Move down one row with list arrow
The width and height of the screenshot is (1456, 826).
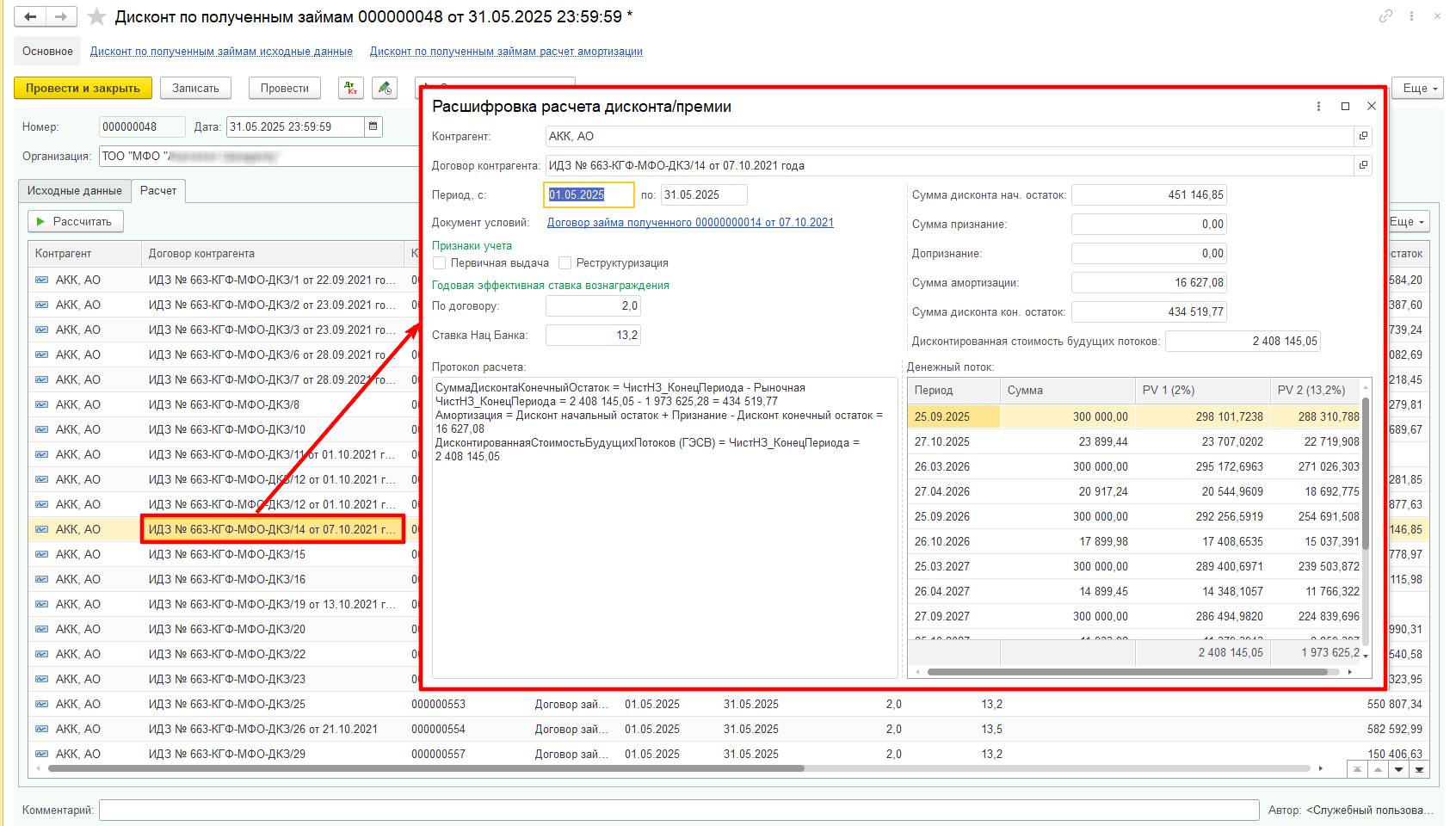click(1398, 769)
